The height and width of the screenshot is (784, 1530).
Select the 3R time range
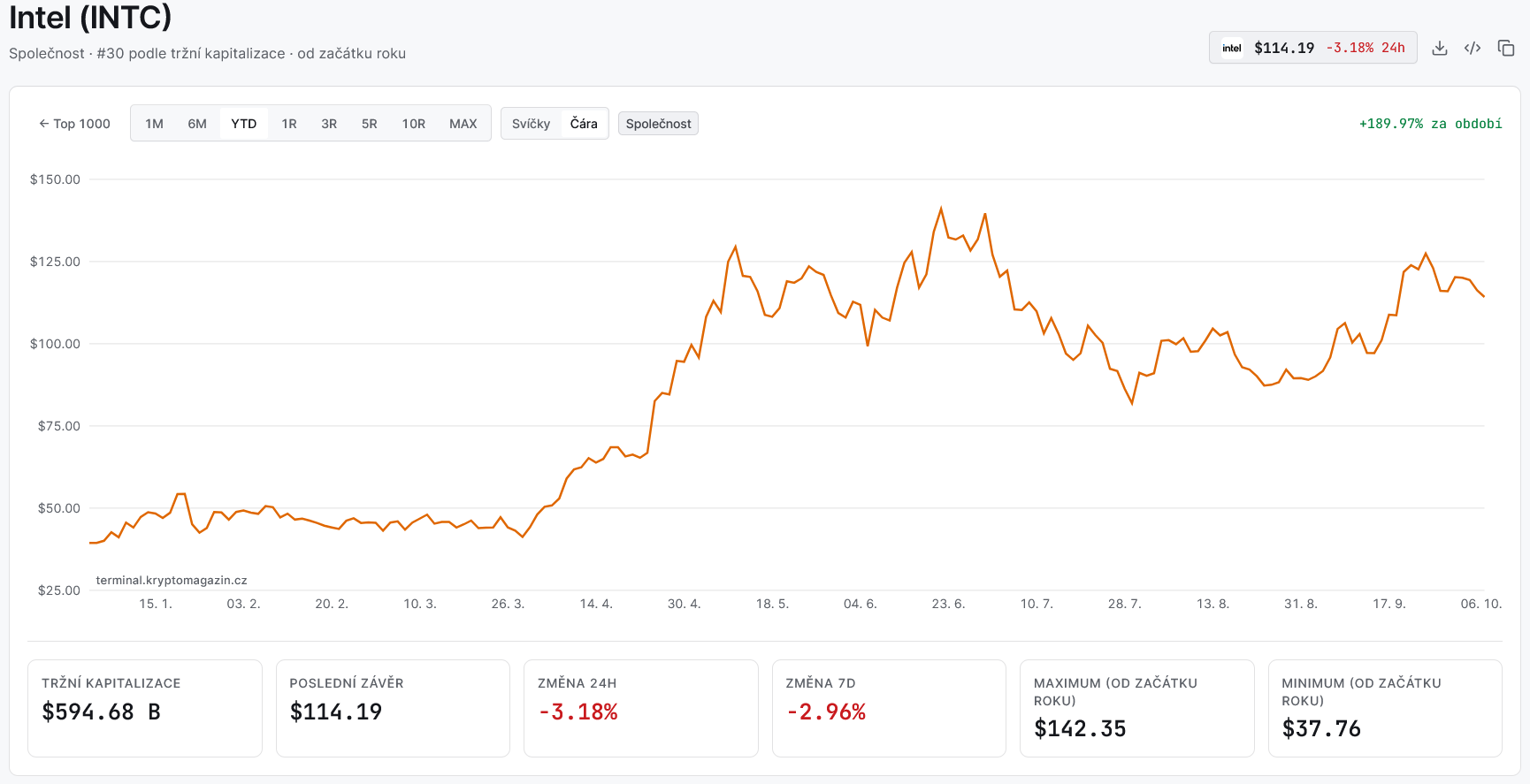(329, 124)
